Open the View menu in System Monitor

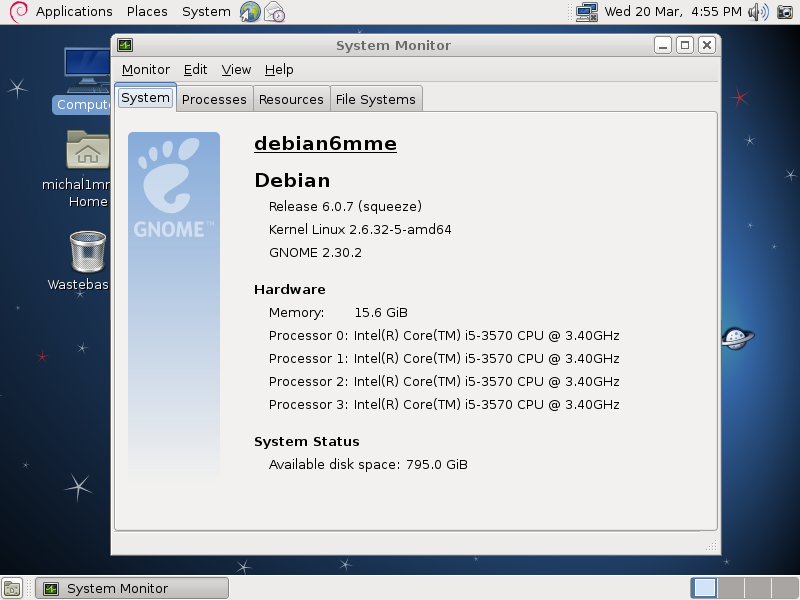(236, 70)
